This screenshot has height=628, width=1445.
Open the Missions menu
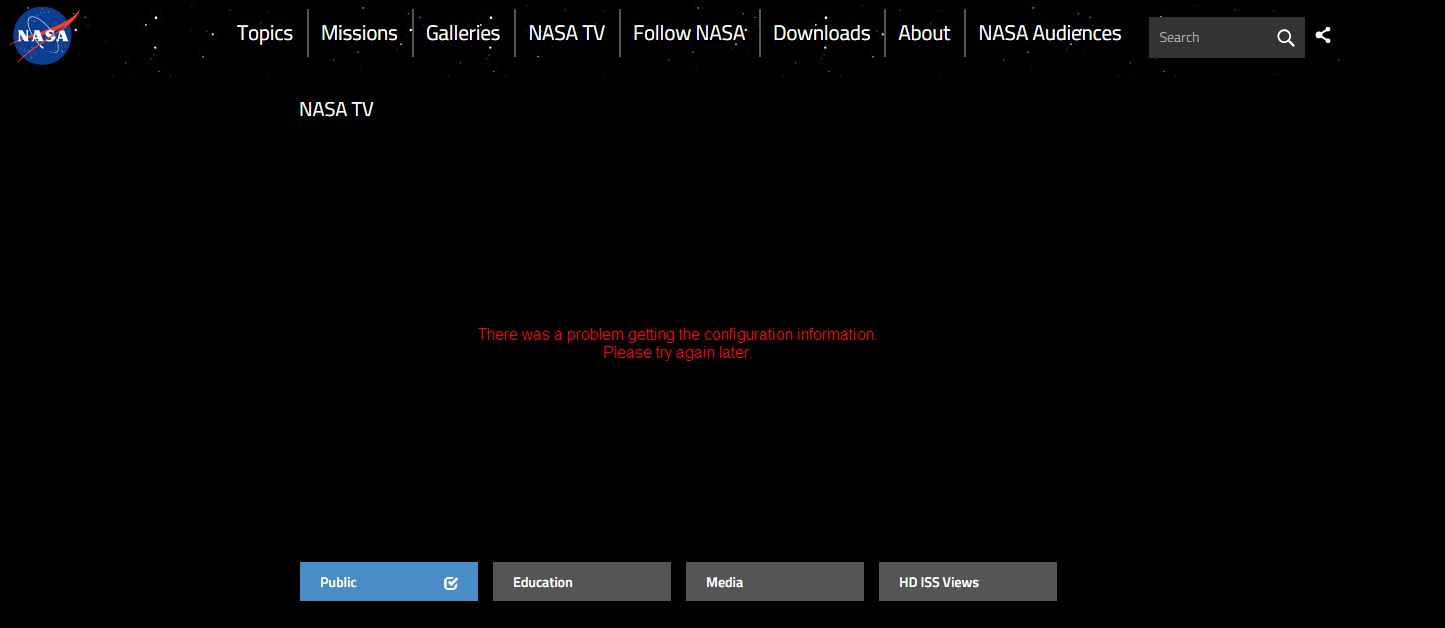(359, 33)
